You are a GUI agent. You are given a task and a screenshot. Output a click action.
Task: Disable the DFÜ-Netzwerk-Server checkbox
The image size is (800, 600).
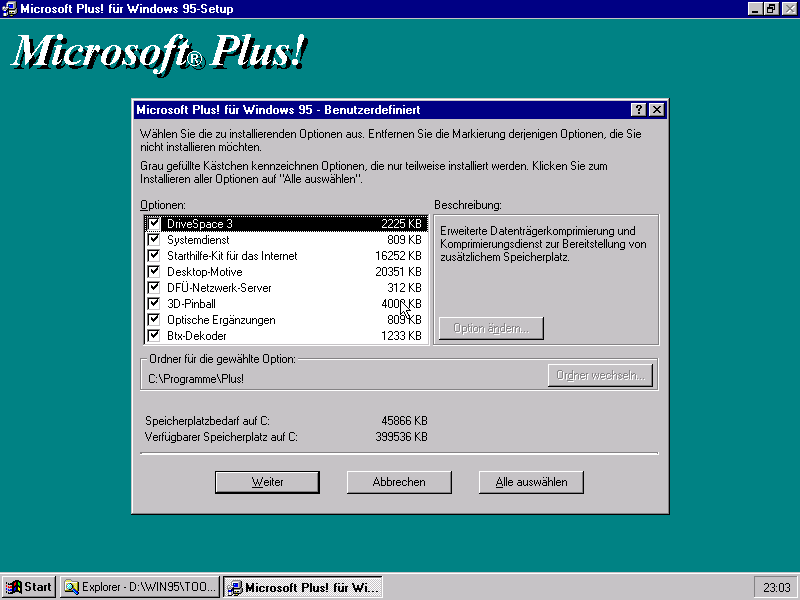[154, 287]
